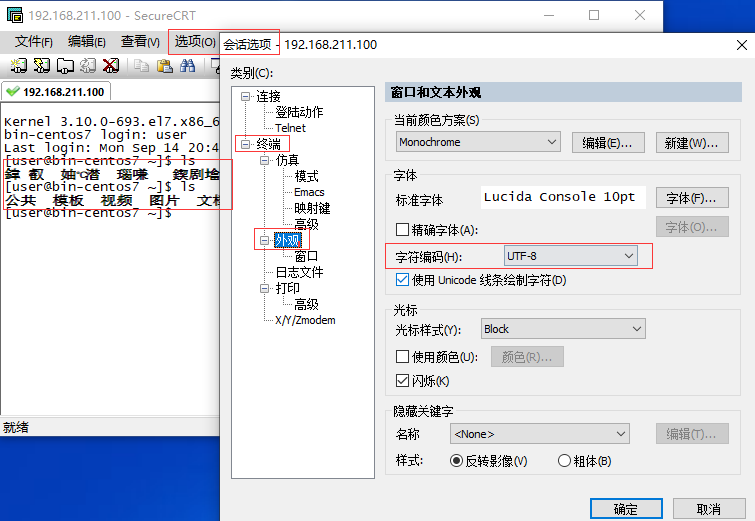Open the 编辑(E) menu
This screenshot has height=521, width=755.
[86, 41]
